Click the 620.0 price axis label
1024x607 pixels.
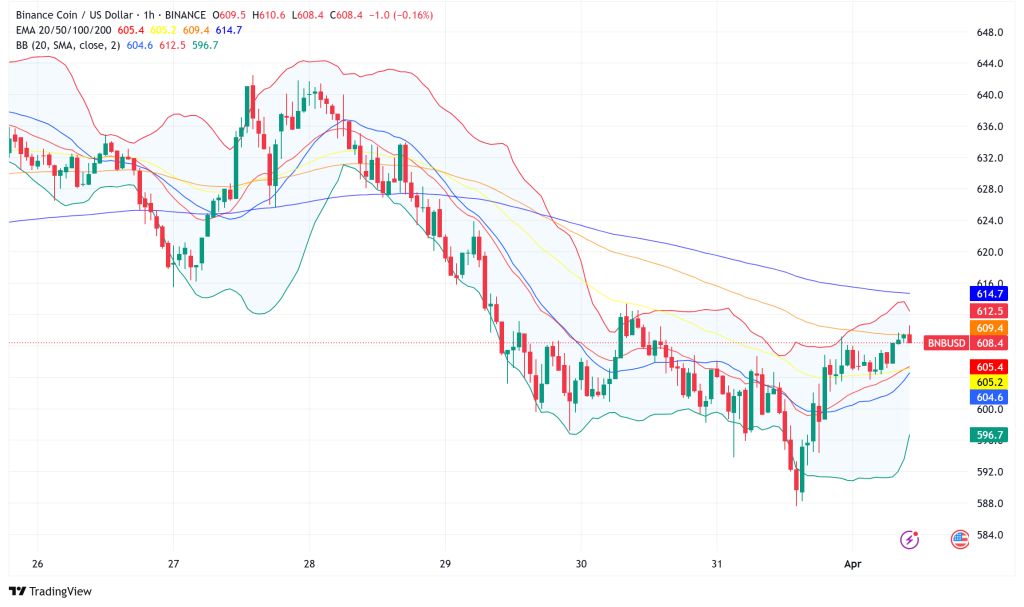(x=989, y=252)
